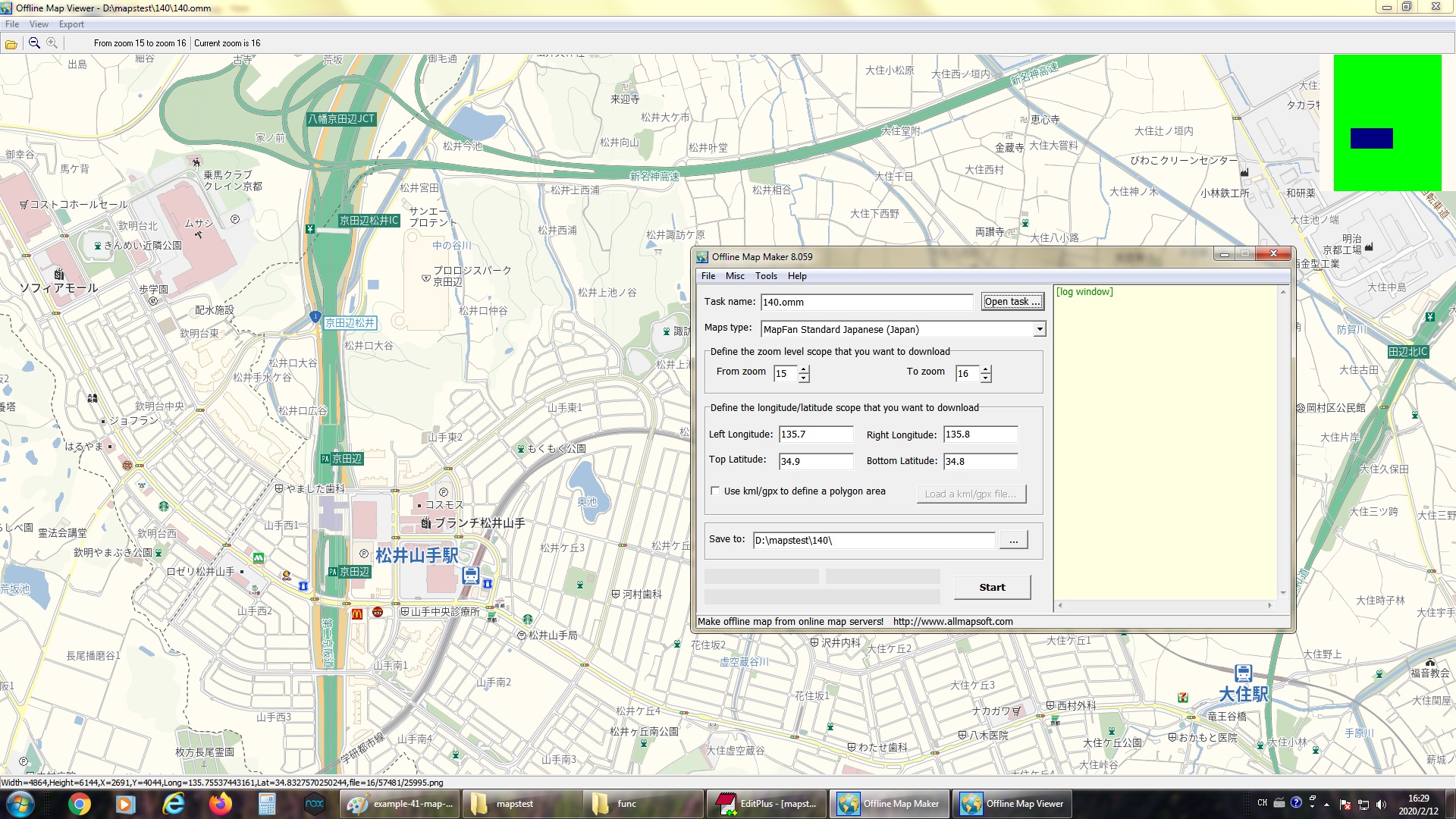The width and height of the screenshot is (1456, 819).
Task: Click Save to path field
Action: tap(874, 540)
